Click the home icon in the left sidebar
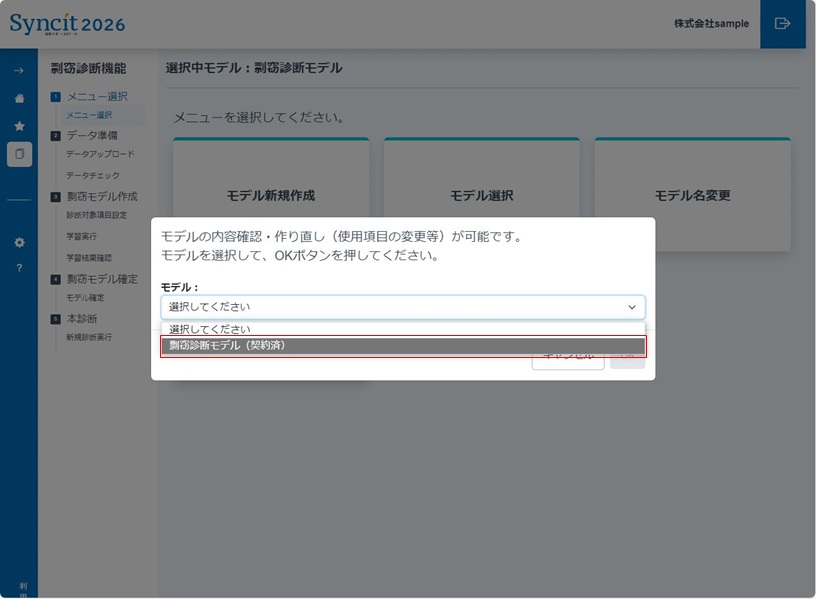The width and height of the screenshot is (816, 599). click(x=18, y=99)
